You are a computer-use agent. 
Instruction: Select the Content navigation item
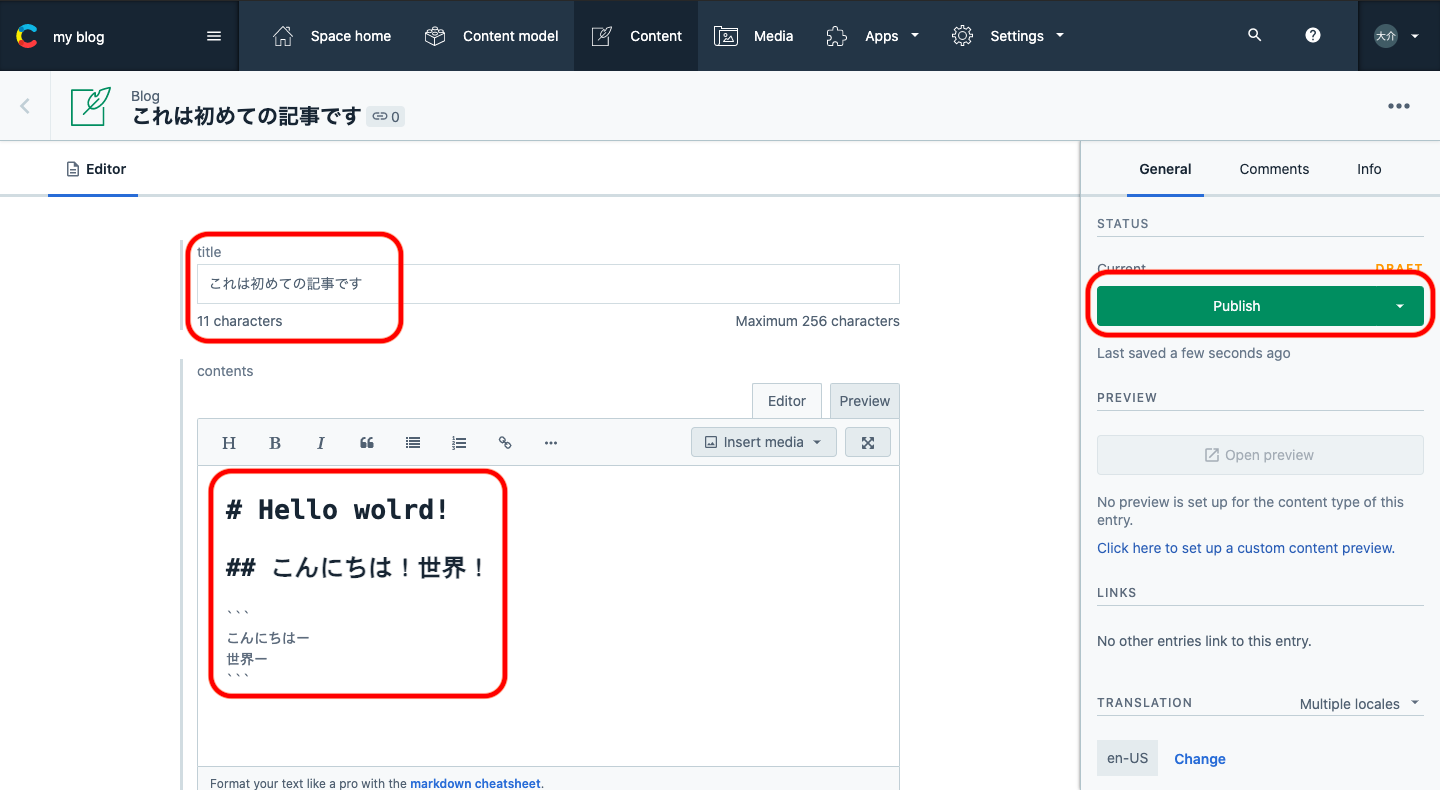point(636,36)
